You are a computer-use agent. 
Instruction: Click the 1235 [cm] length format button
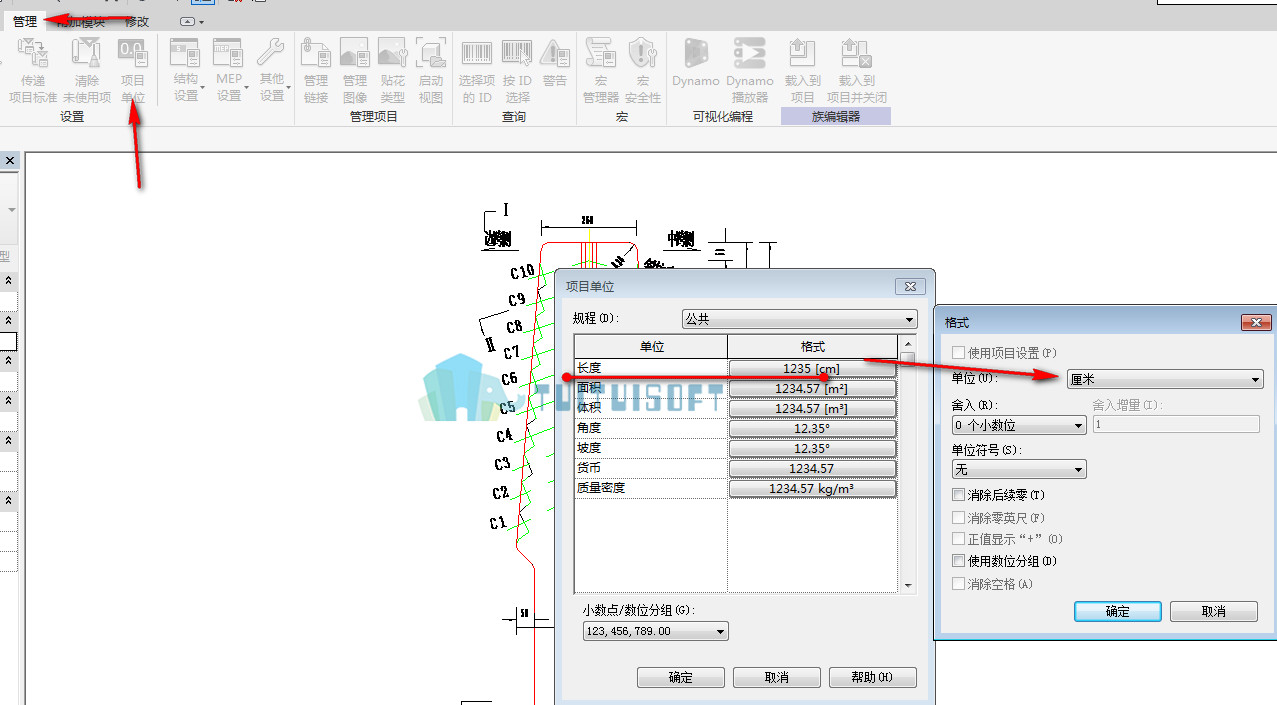pos(812,368)
